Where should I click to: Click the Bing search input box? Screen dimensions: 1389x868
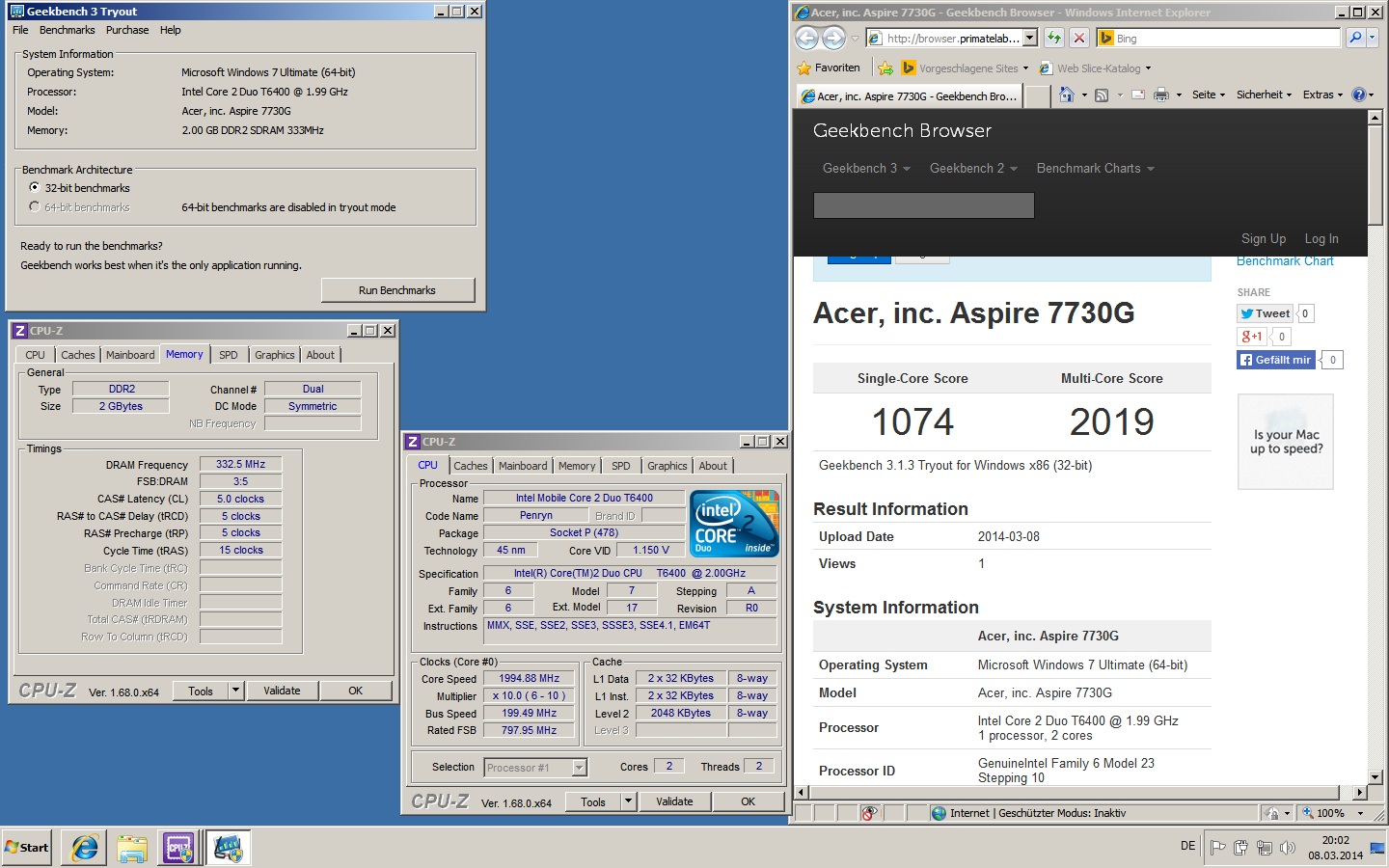tap(1219, 38)
